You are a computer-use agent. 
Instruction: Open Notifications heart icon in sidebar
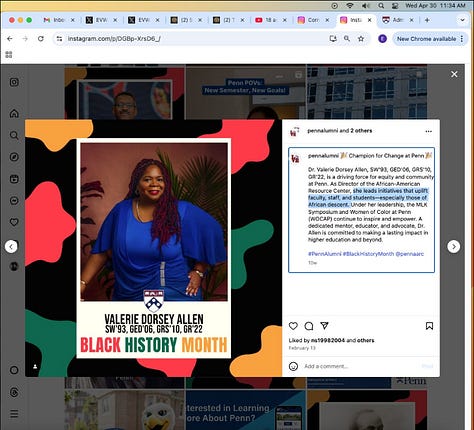pyautogui.click(x=14, y=222)
